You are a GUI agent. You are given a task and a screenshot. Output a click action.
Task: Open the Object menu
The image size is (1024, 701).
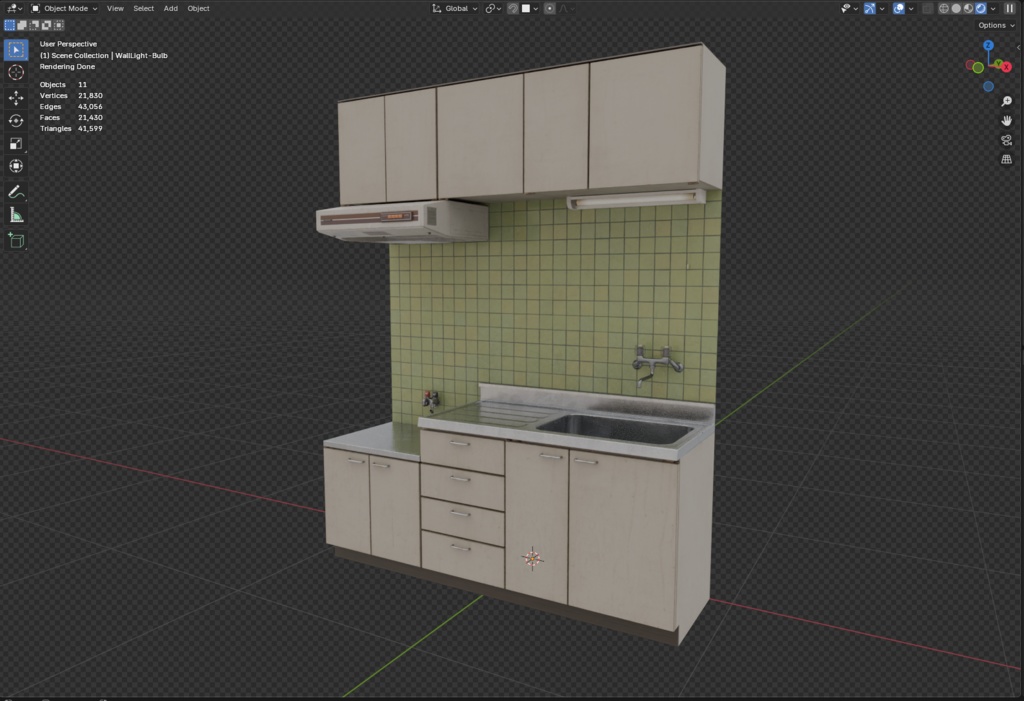(199, 8)
